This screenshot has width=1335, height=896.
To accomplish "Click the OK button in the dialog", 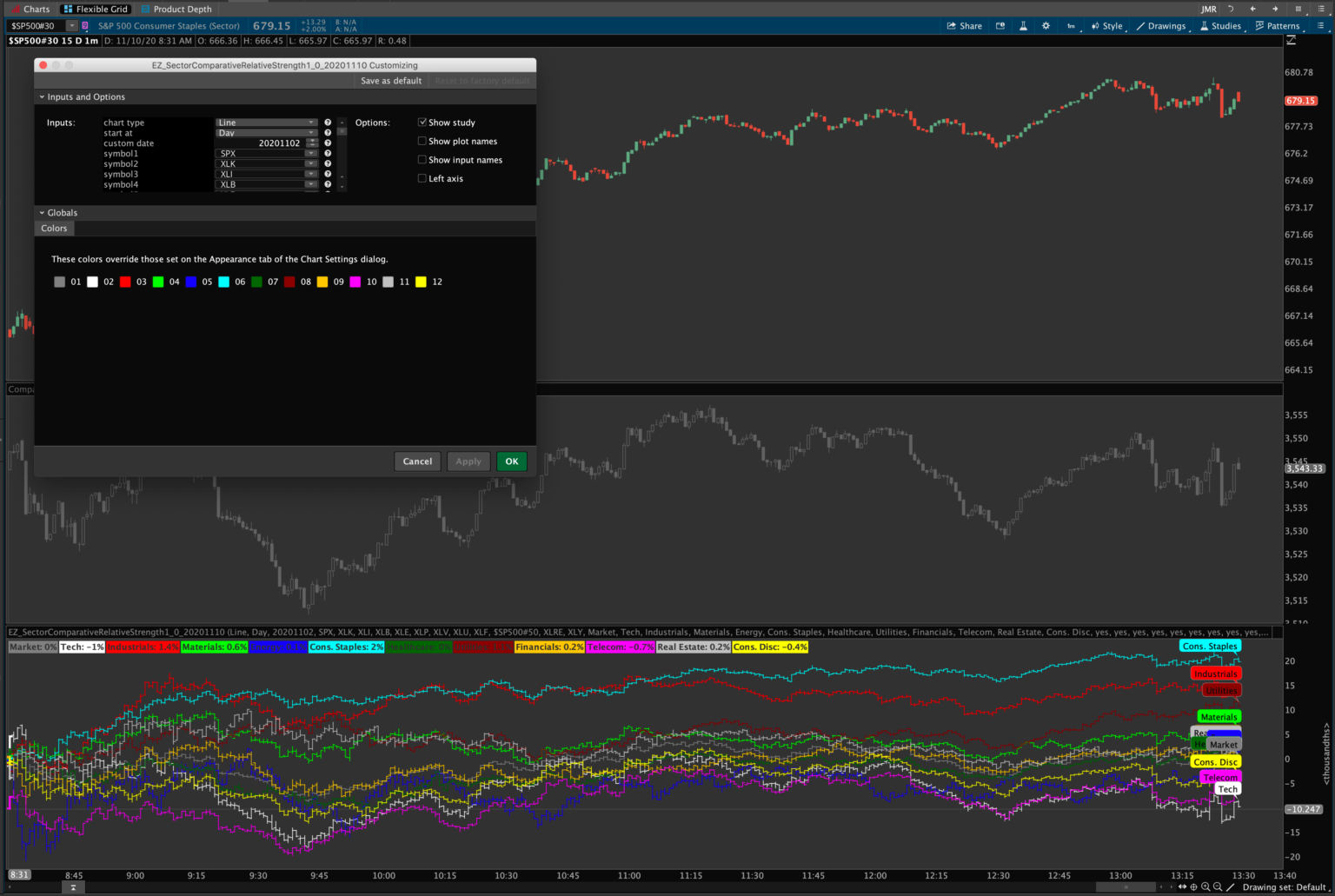I will pyautogui.click(x=511, y=461).
